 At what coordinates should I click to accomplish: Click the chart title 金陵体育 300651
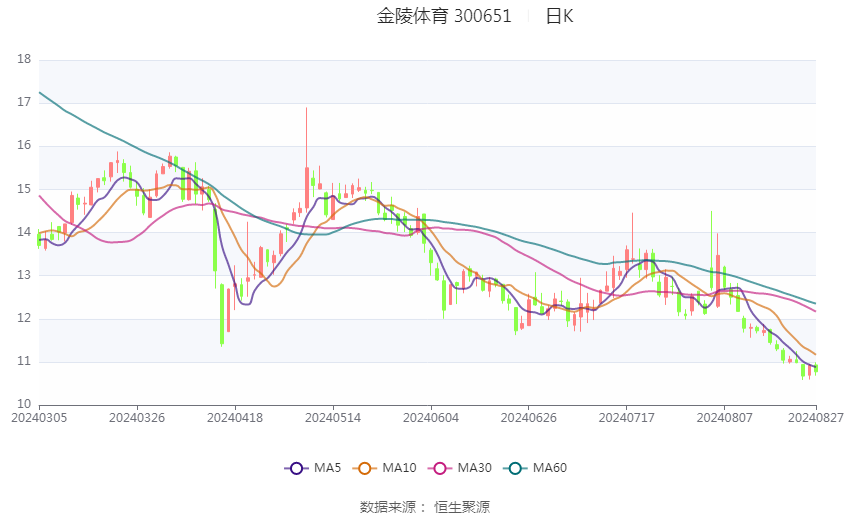444,16
